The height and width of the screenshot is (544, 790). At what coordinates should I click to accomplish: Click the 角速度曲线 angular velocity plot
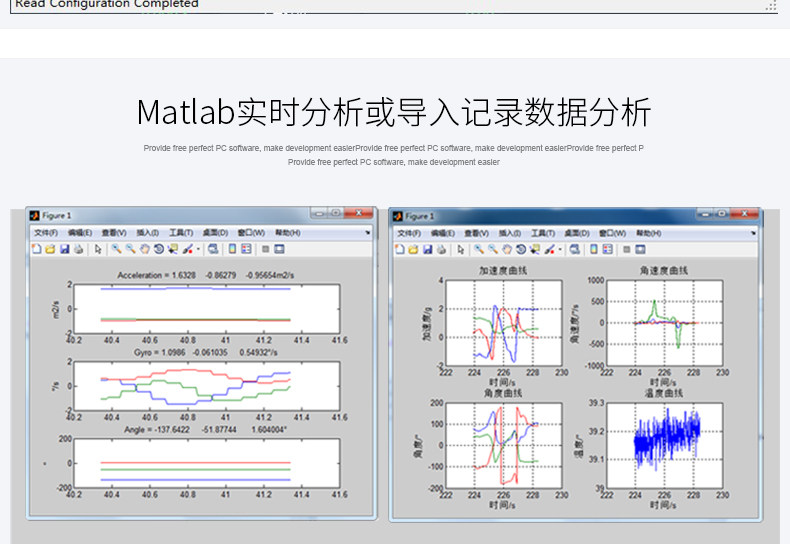665,323
